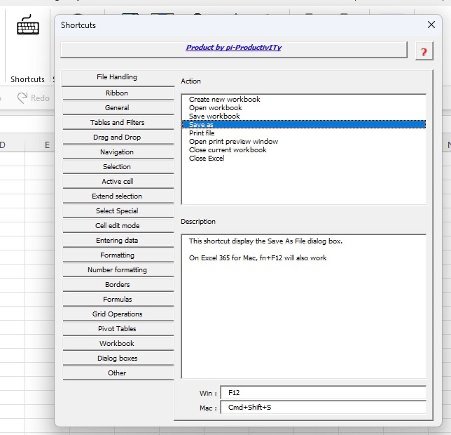Select Extend selection category
The image size is (451, 435).
point(118,196)
